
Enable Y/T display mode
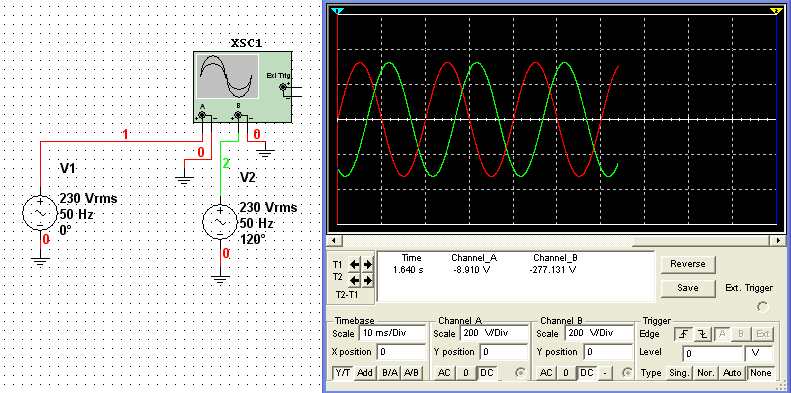(x=343, y=373)
